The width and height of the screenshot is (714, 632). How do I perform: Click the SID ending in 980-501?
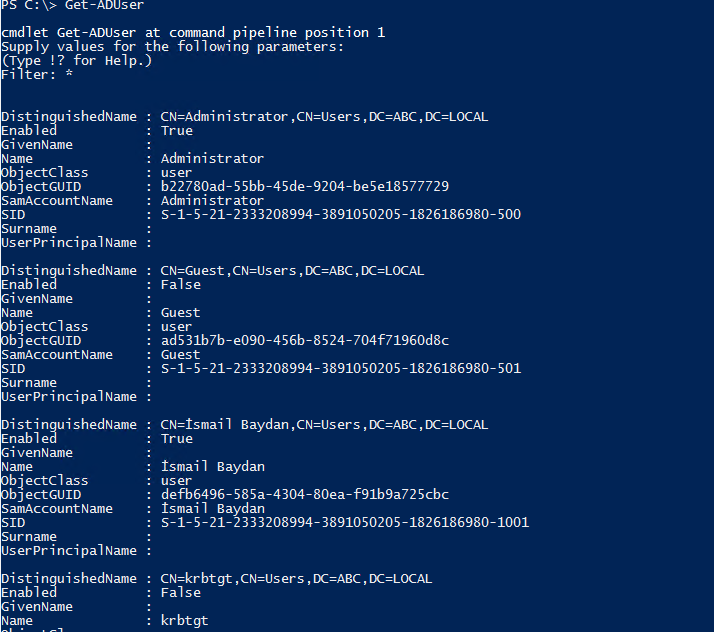[x=341, y=368]
